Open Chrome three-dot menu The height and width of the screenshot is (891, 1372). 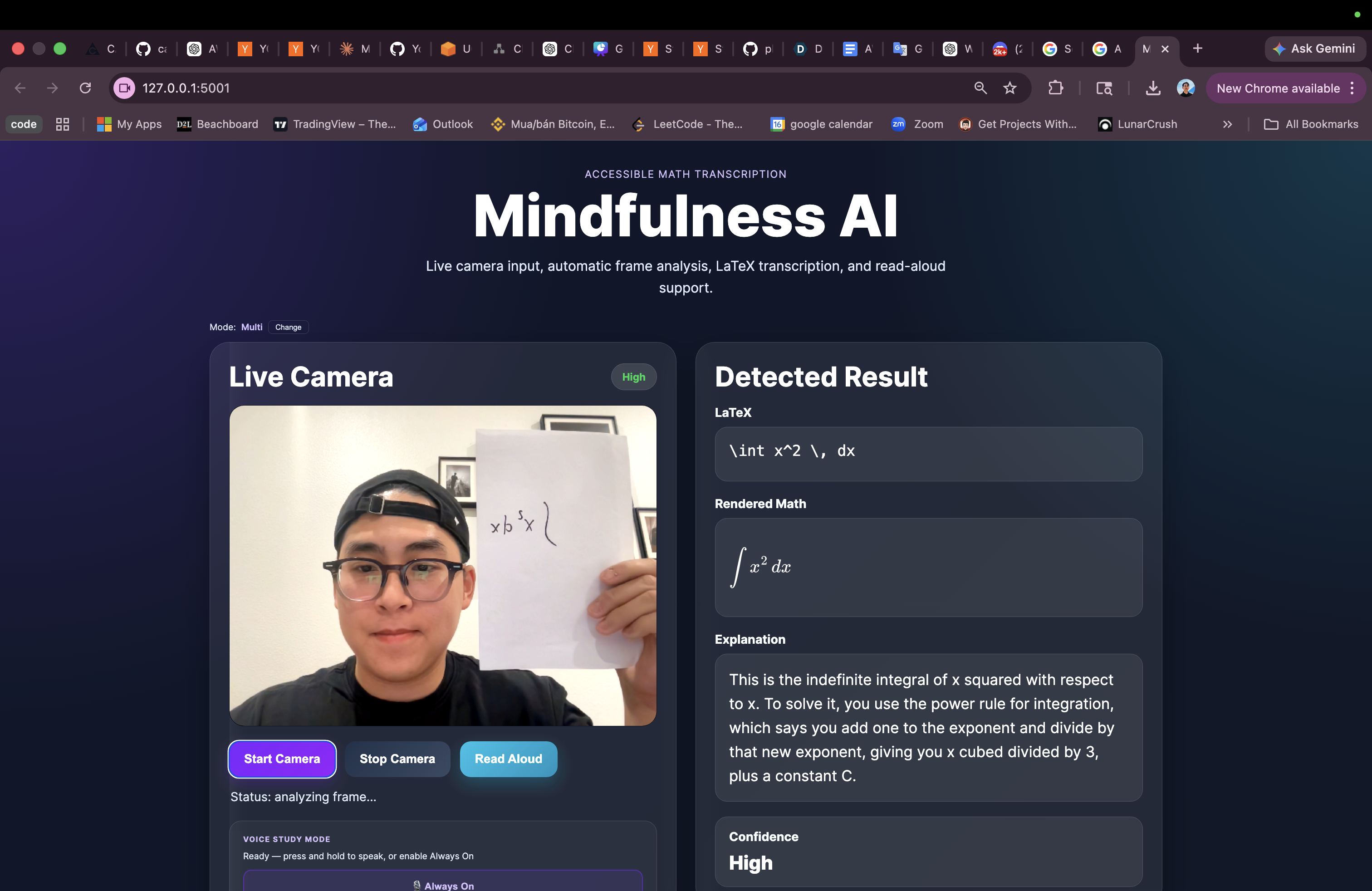pyautogui.click(x=1352, y=88)
